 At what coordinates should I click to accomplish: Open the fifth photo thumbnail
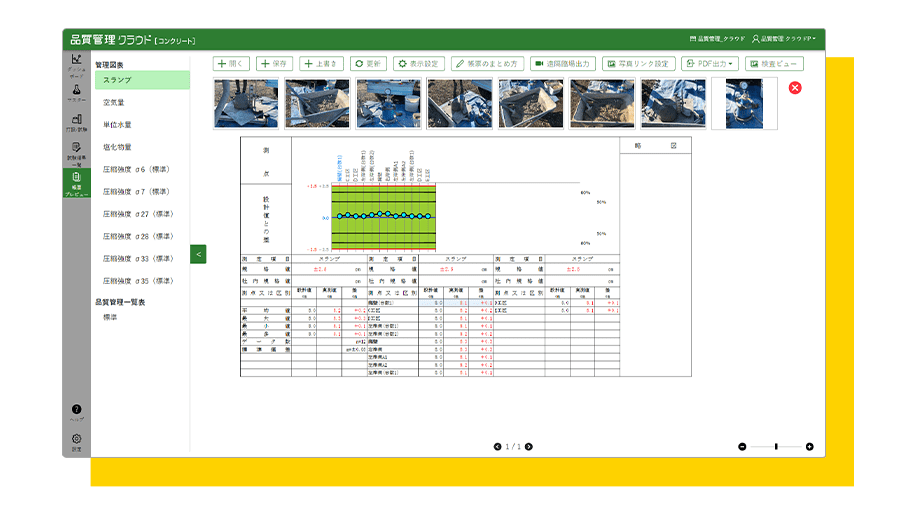point(531,103)
